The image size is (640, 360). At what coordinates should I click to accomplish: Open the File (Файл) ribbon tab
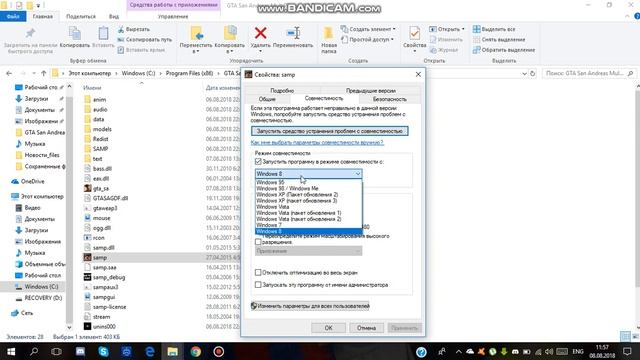[x=13, y=16]
